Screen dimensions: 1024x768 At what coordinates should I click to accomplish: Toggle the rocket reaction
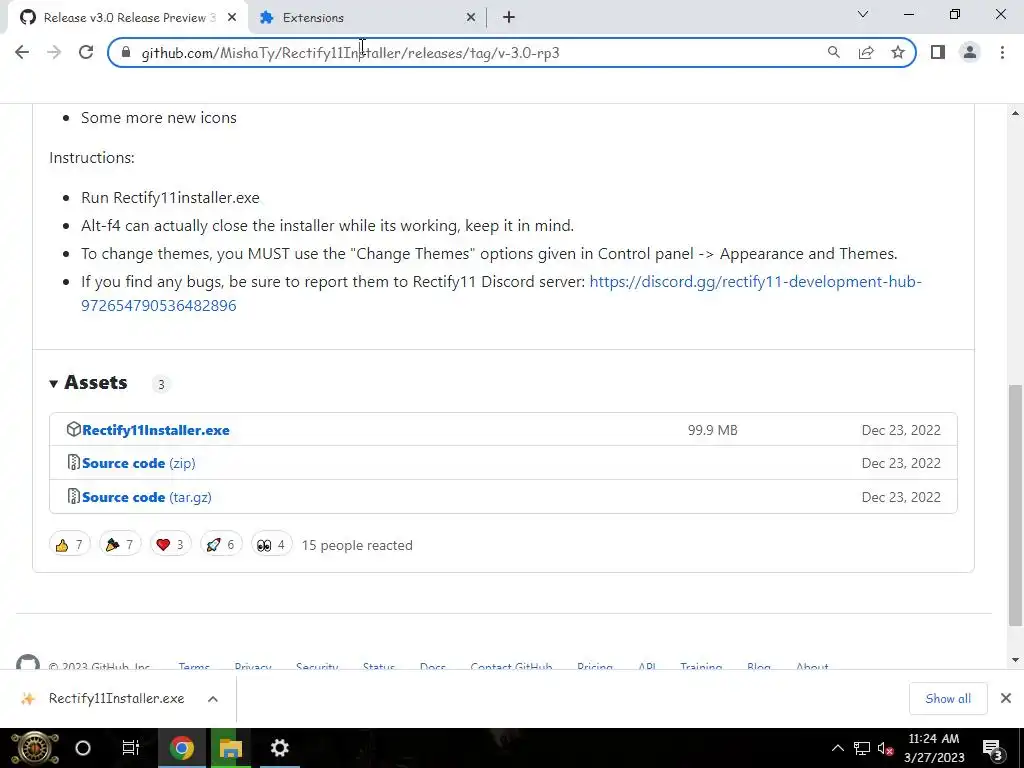(x=221, y=545)
